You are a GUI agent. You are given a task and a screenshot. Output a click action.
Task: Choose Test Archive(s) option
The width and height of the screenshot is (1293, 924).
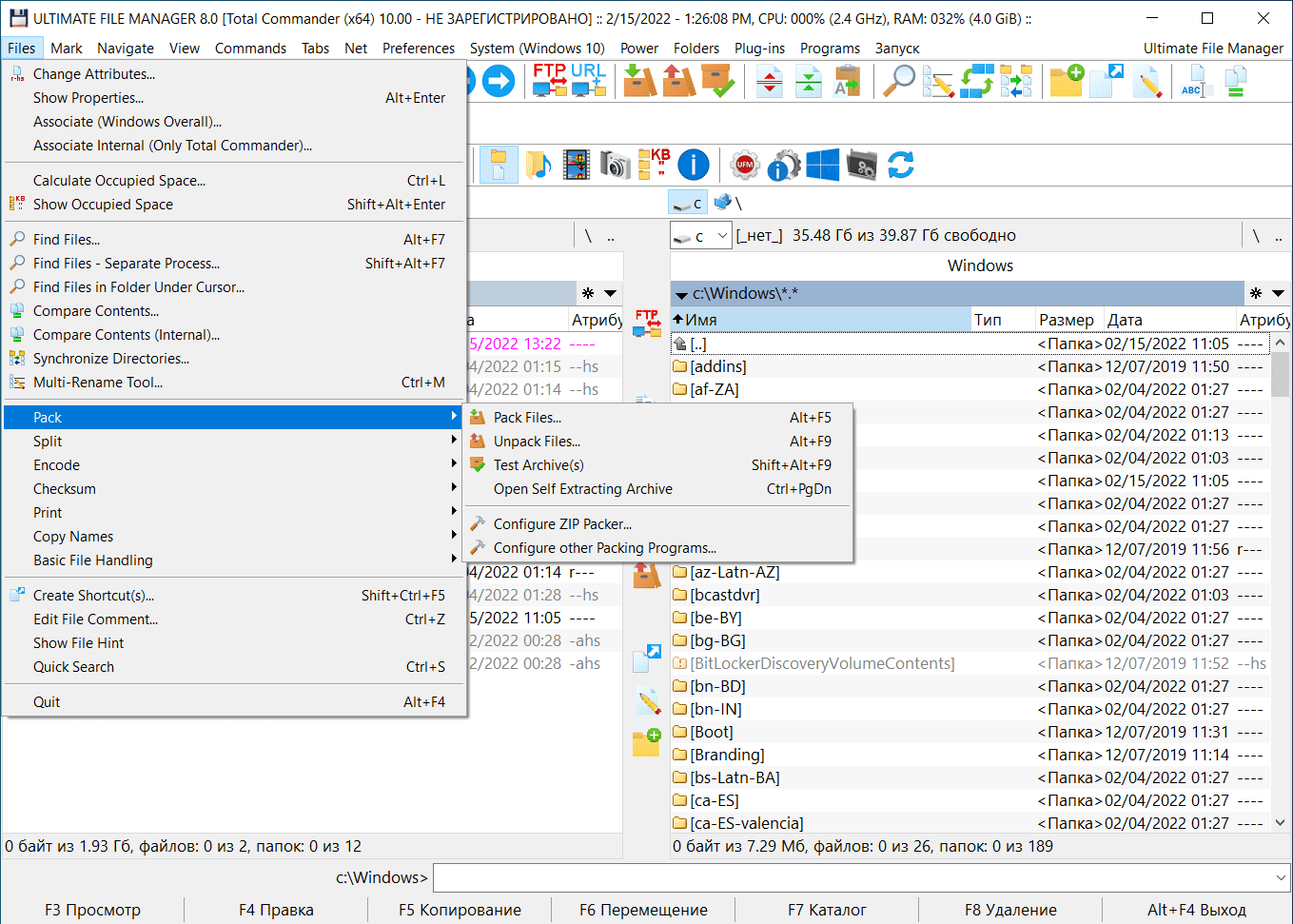(658, 465)
